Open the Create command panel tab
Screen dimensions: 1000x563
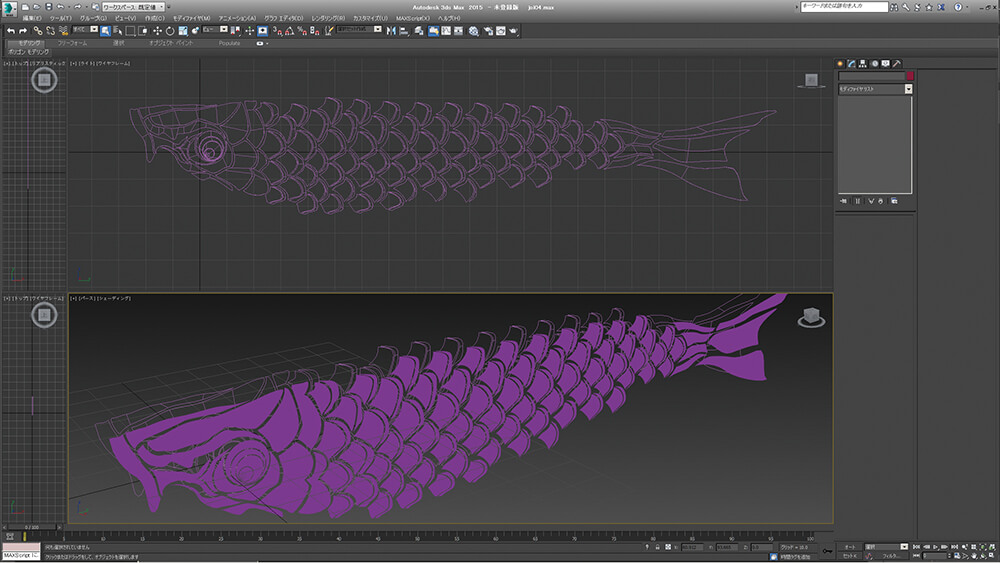pos(840,64)
